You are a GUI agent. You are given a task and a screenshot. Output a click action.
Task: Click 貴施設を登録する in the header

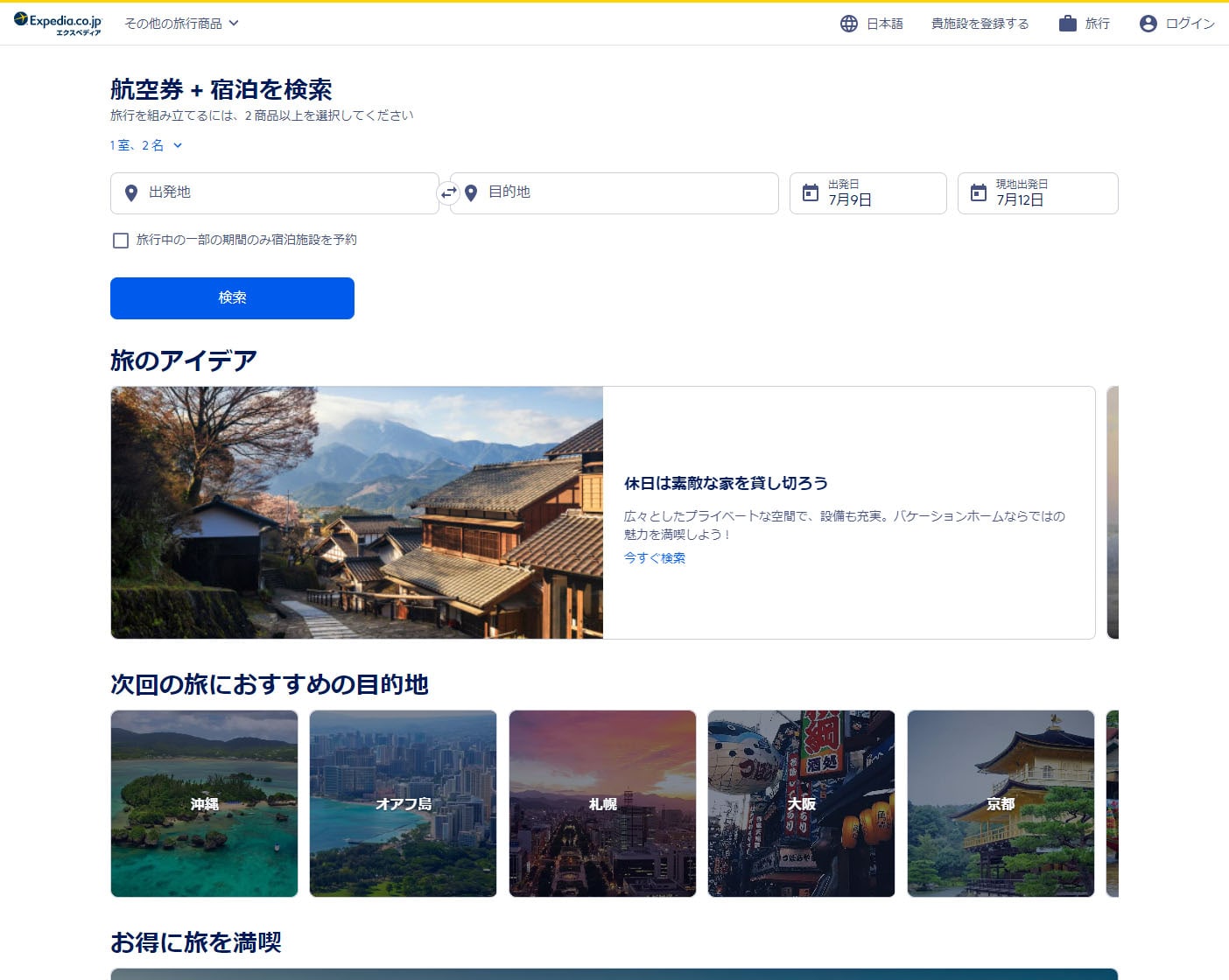click(x=980, y=24)
